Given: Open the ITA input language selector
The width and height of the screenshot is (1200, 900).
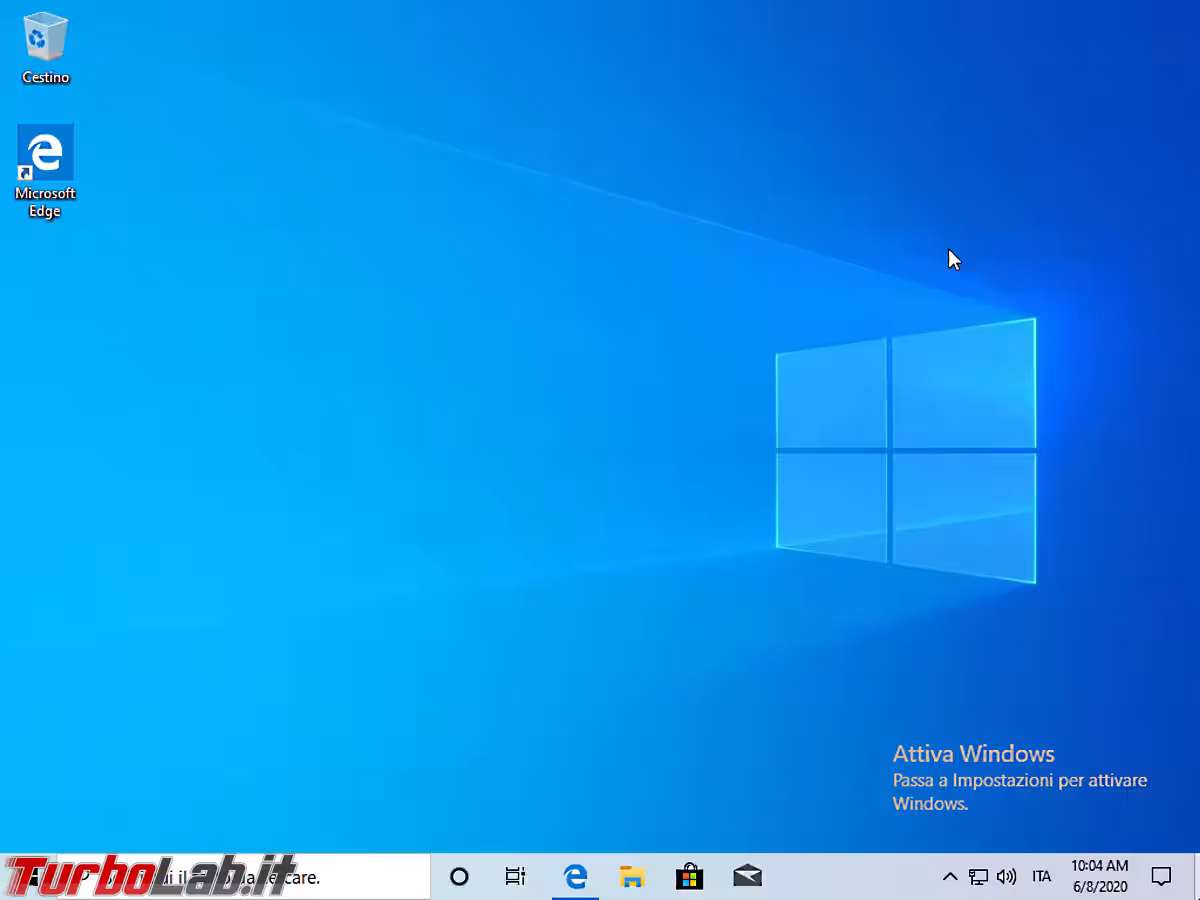Looking at the screenshot, I should tap(1041, 877).
